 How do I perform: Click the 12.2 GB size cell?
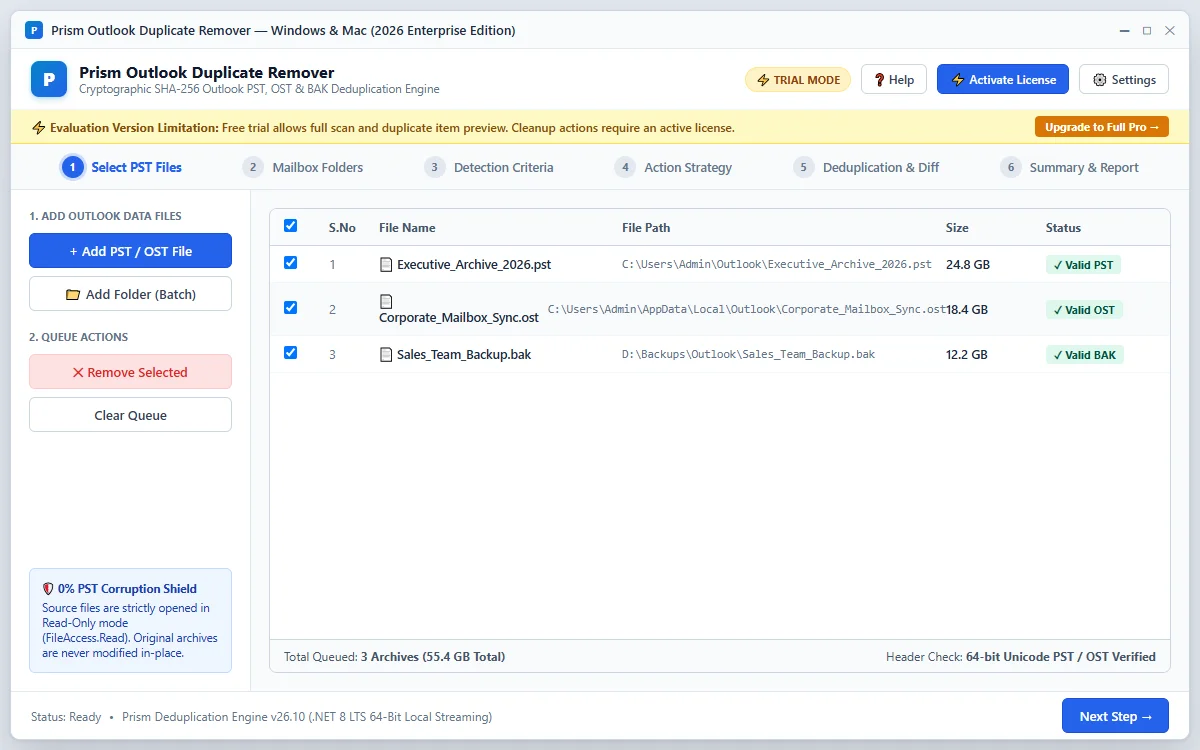coord(967,355)
